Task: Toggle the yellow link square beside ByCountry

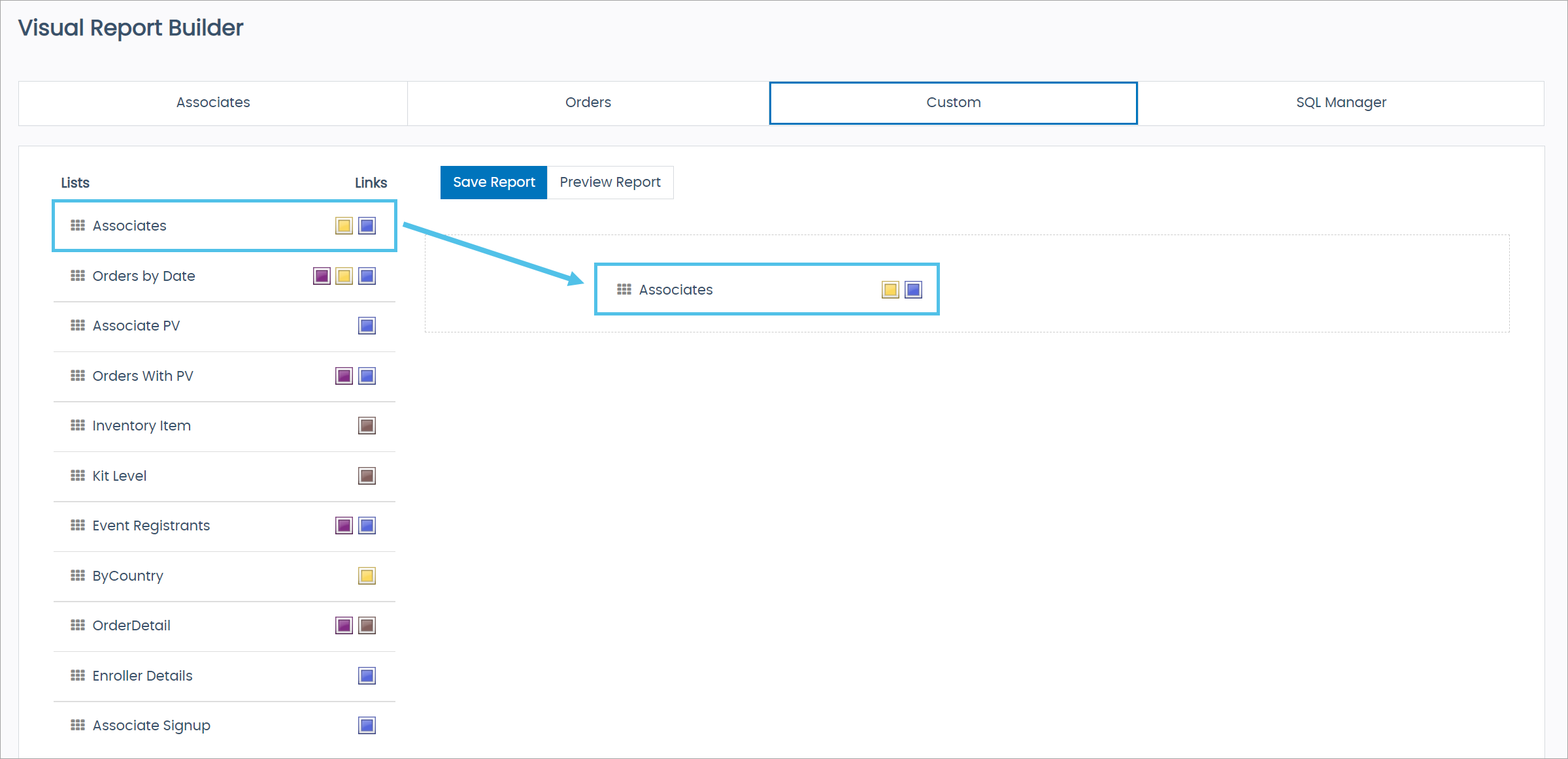Action: [x=367, y=575]
